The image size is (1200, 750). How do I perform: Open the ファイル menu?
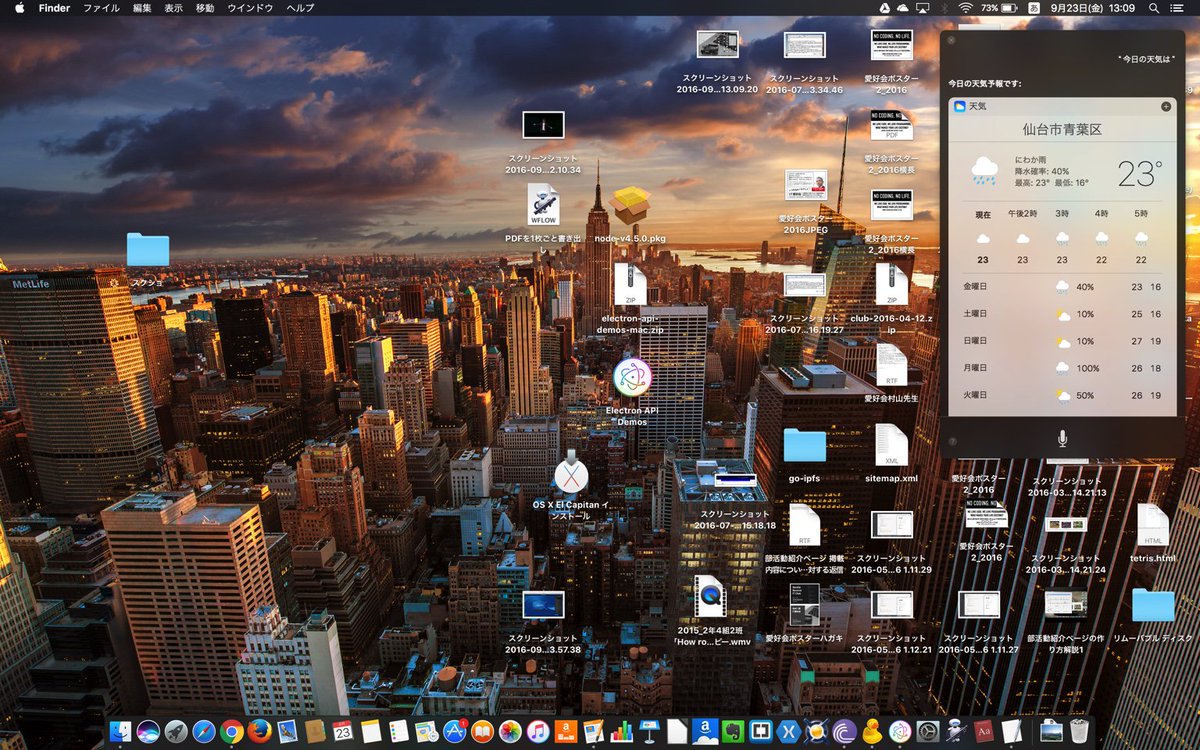point(102,8)
